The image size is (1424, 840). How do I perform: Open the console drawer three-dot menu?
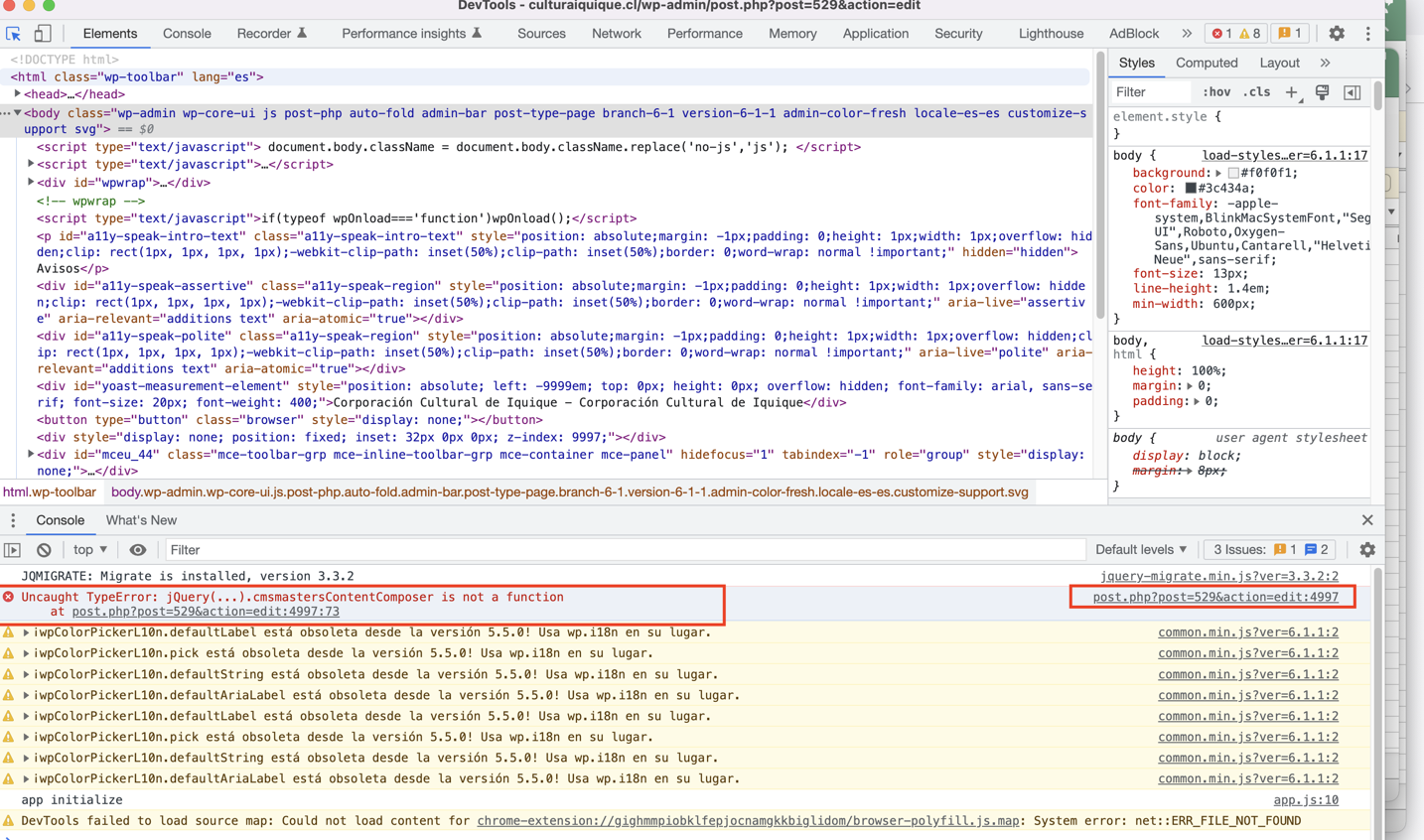click(13, 520)
